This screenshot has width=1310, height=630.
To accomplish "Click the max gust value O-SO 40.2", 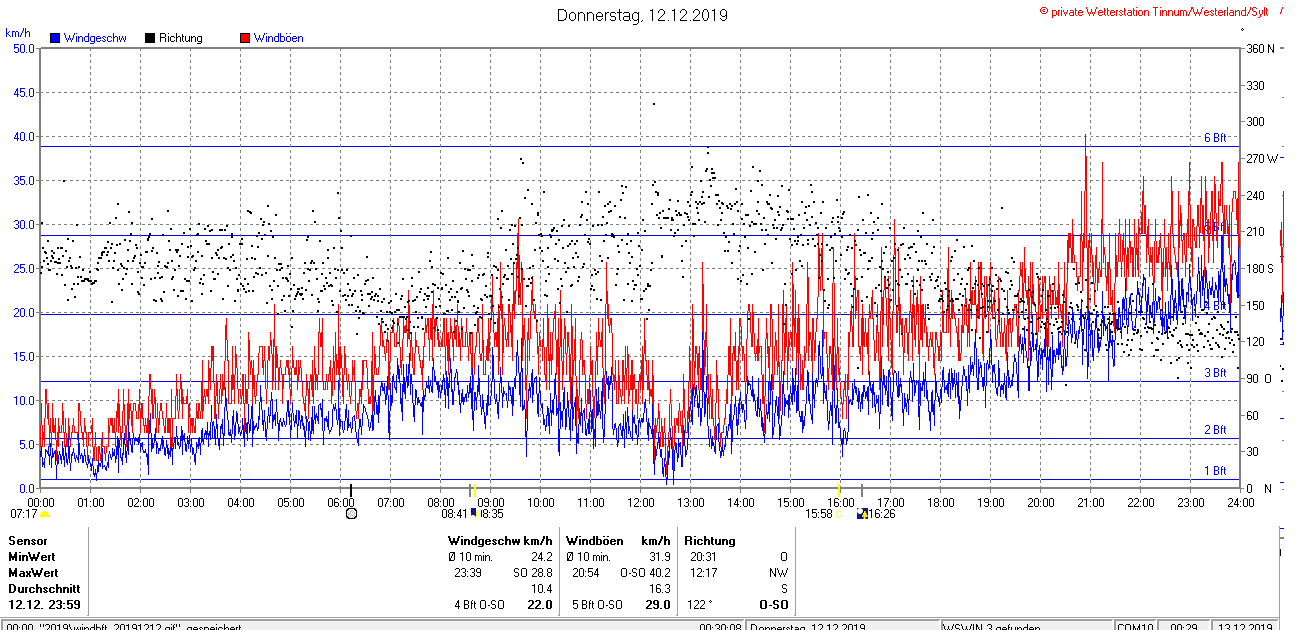I will click(x=645, y=573).
